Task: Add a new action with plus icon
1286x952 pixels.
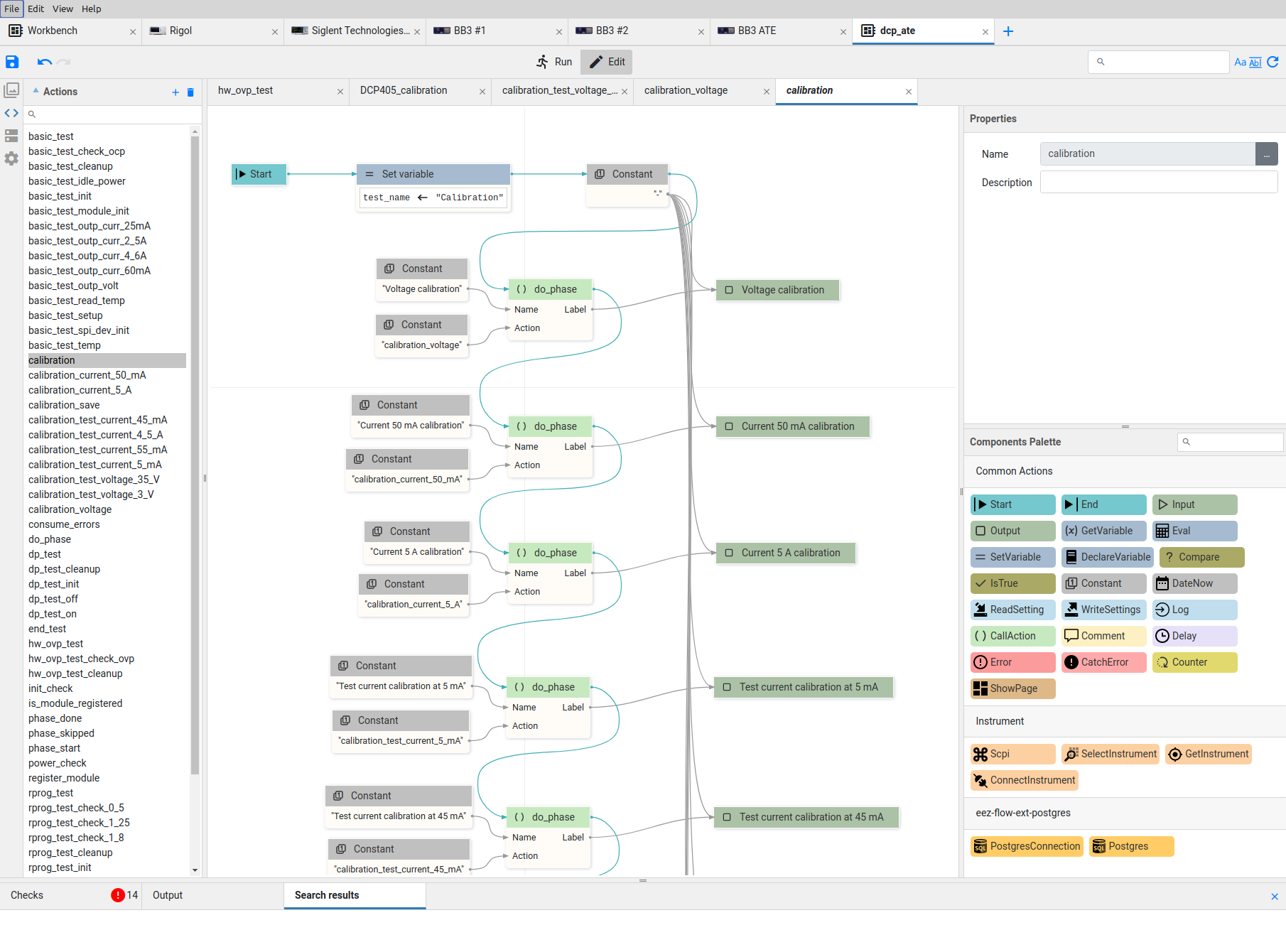Action: 175,92
